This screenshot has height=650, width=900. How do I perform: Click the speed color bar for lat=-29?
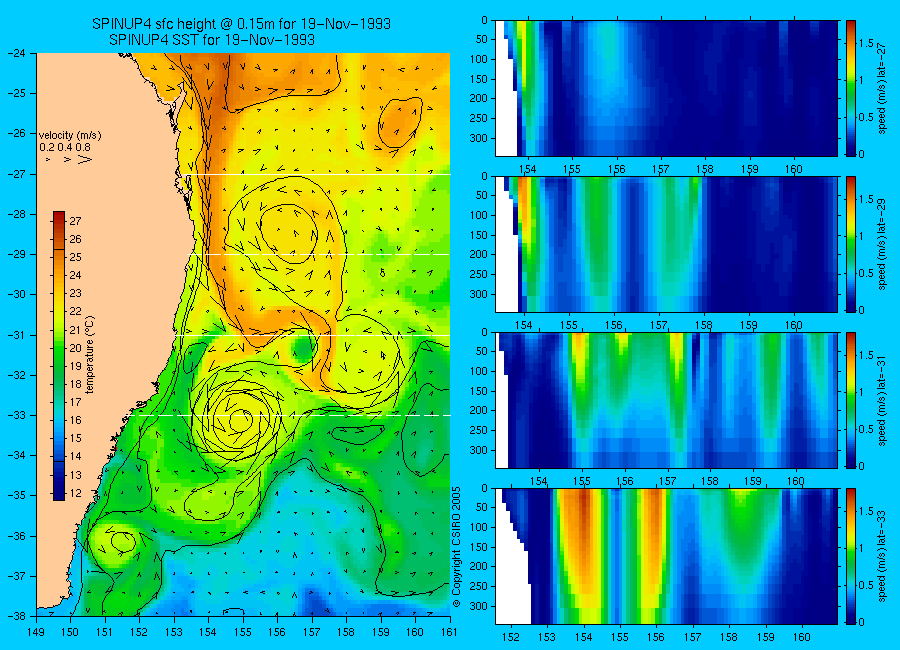coord(851,244)
